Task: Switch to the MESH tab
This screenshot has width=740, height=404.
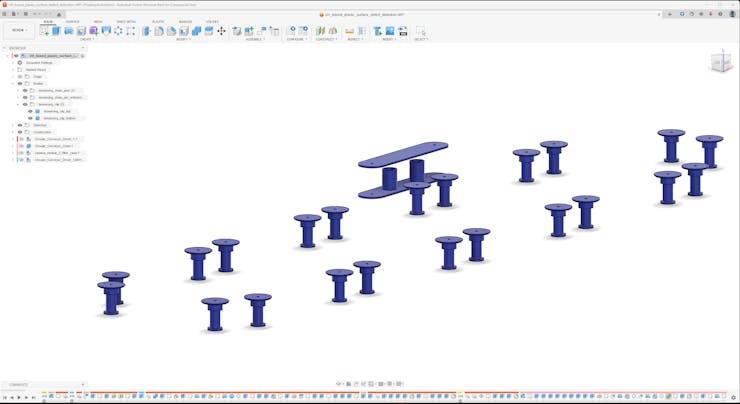Action: 98,22
